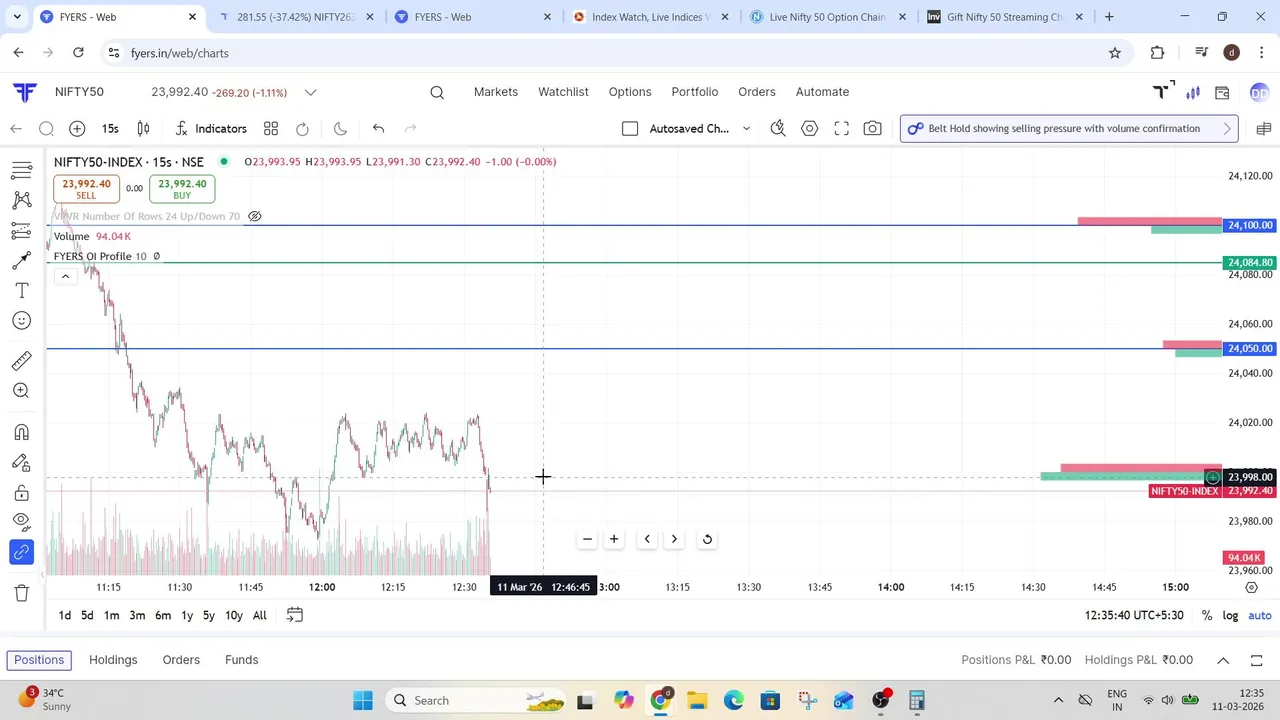The width and height of the screenshot is (1280, 720).
Task: Switch to the Funds tab
Action: (x=241, y=660)
